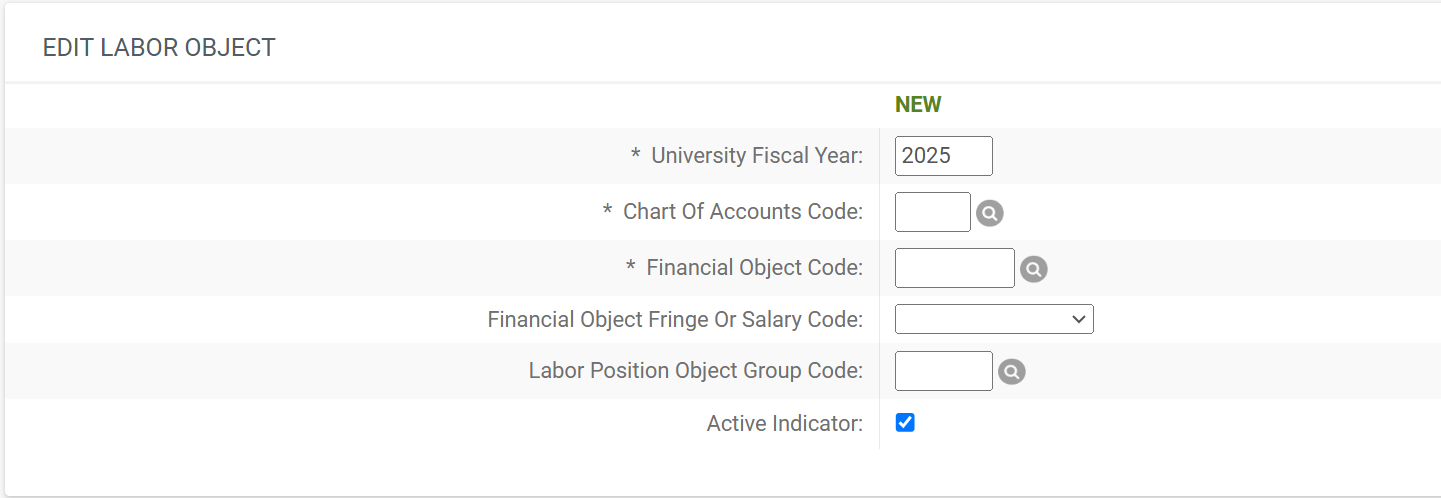This screenshot has height=498, width=1441.
Task: Expand the Fringe Or Salary Code dropdown
Action: (994, 319)
